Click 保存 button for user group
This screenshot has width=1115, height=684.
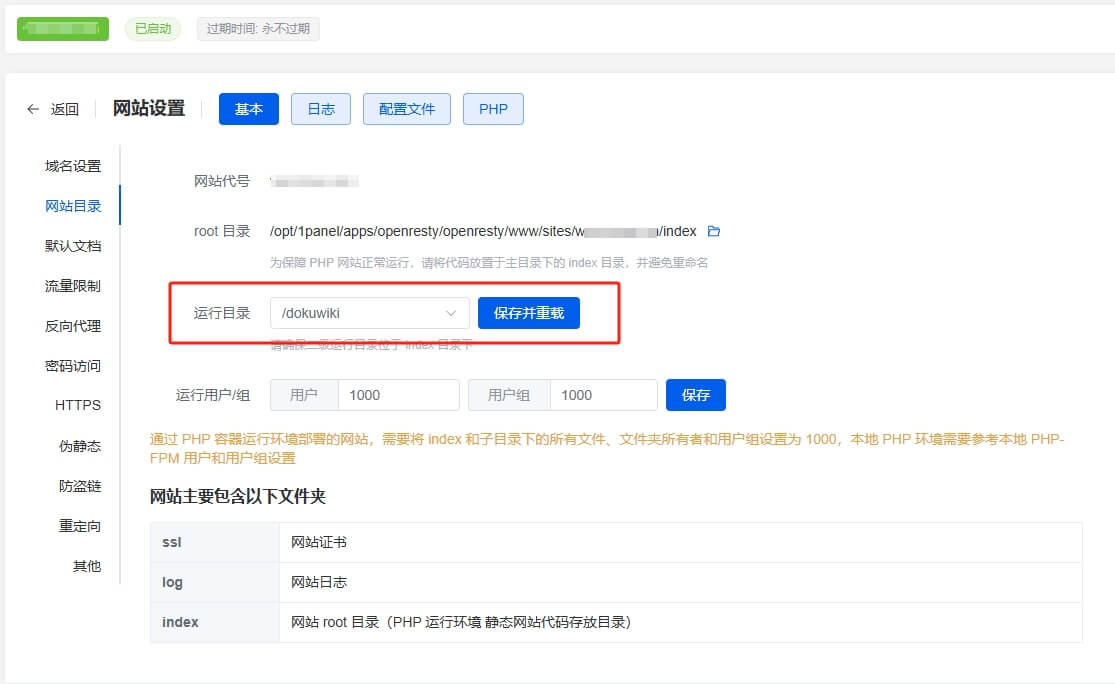695,395
